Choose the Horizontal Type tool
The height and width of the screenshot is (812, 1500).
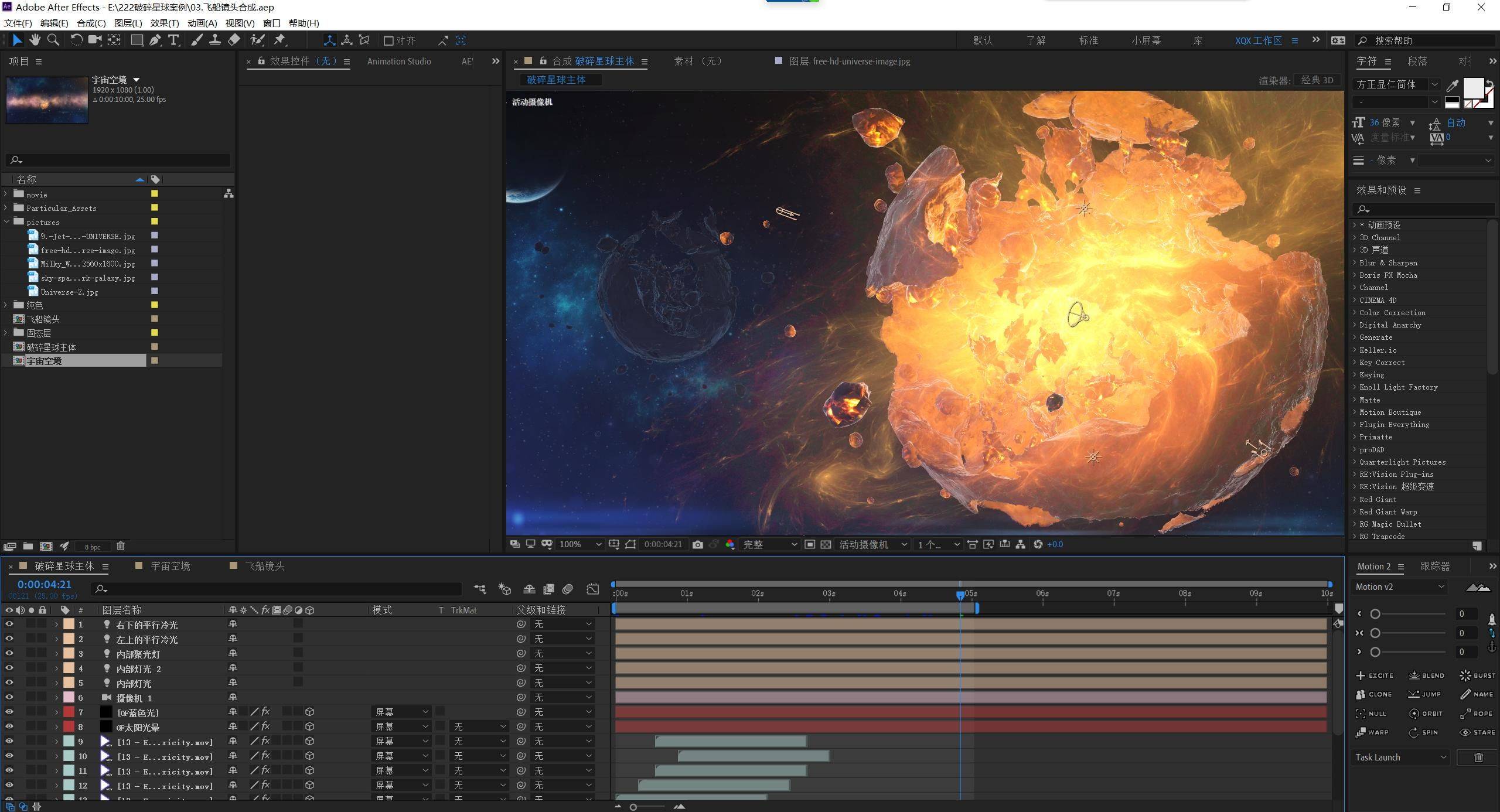coord(173,40)
